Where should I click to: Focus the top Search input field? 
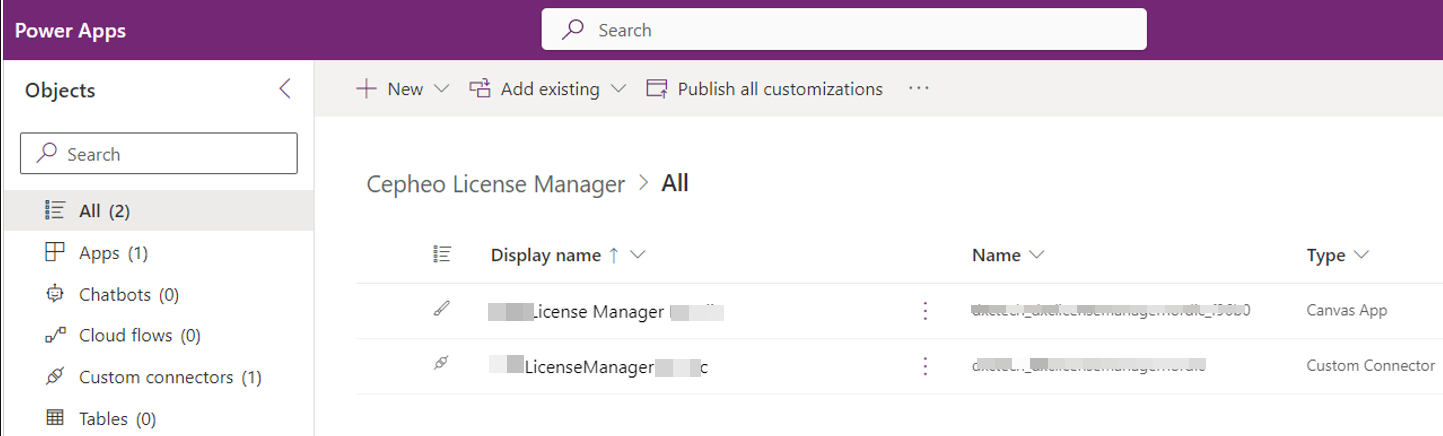[844, 30]
